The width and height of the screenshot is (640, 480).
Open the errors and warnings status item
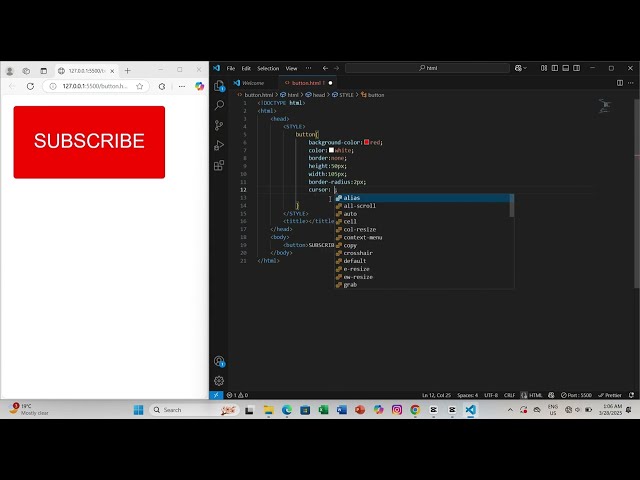238,395
